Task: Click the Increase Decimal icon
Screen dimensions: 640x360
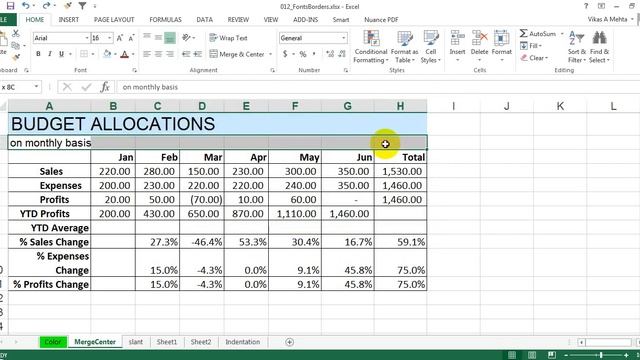Action: click(x=330, y=54)
